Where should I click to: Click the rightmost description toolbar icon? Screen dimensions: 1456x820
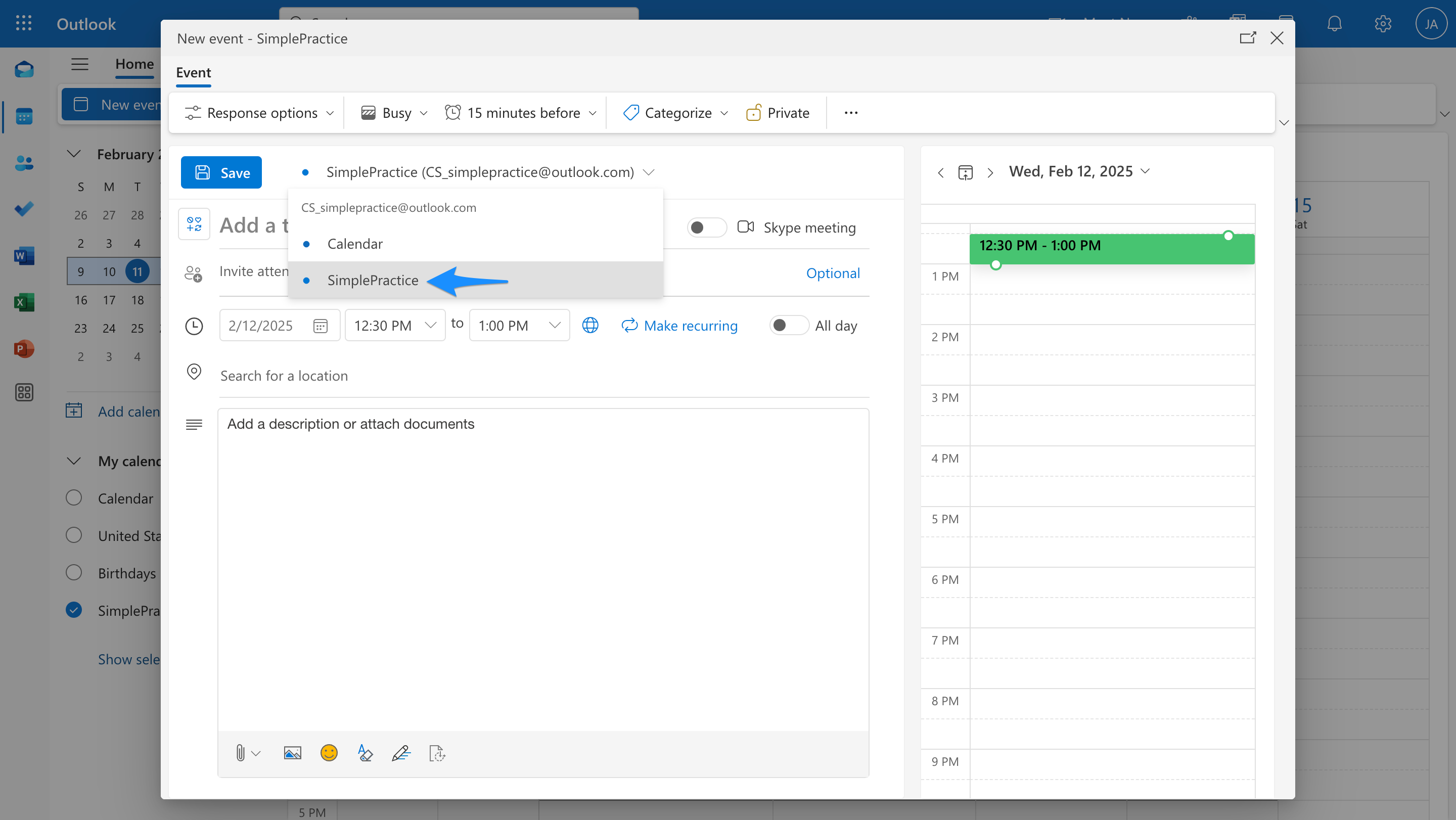[x=437, y=753]
